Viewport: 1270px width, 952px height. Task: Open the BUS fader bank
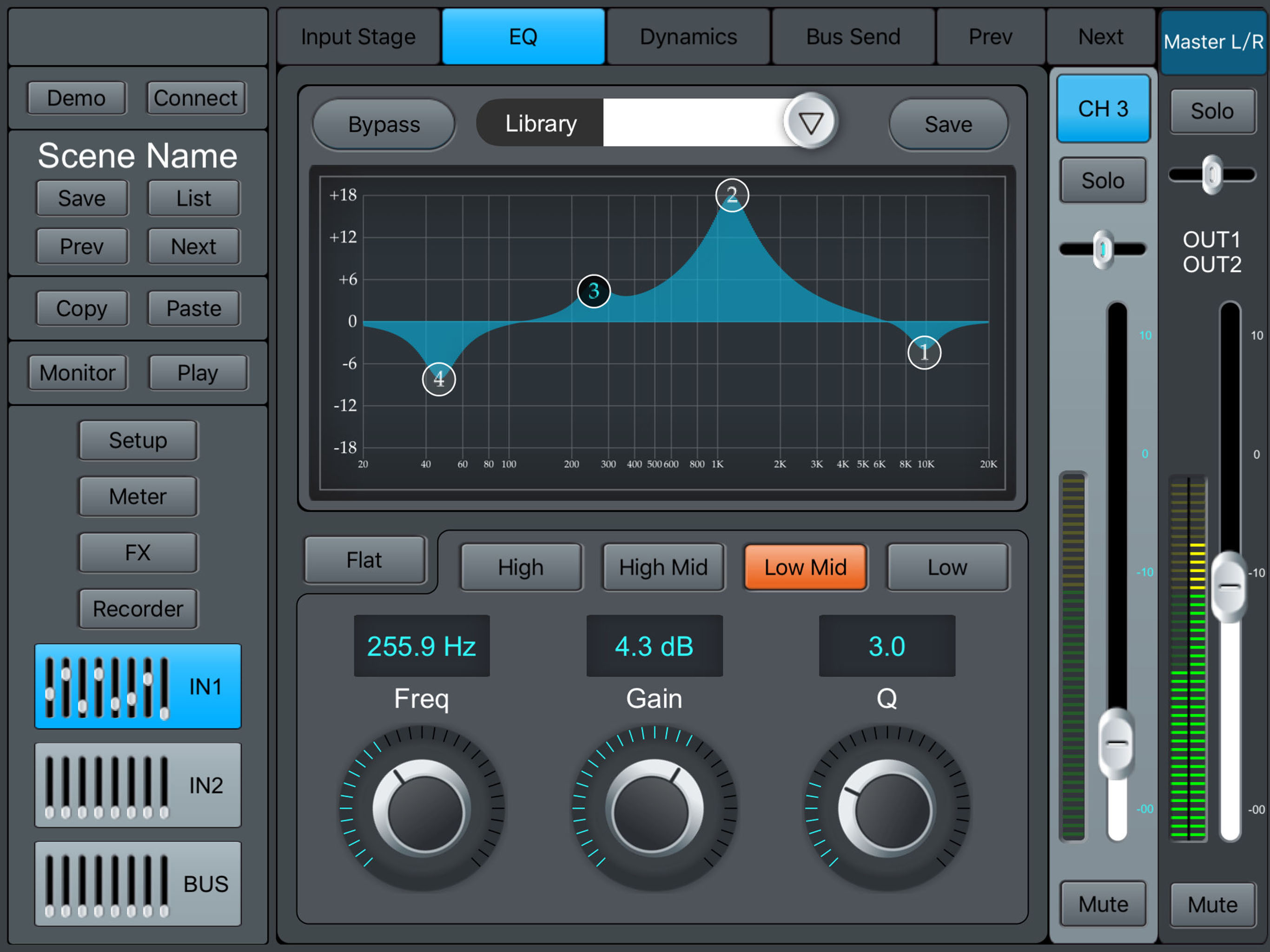[138, 884]
